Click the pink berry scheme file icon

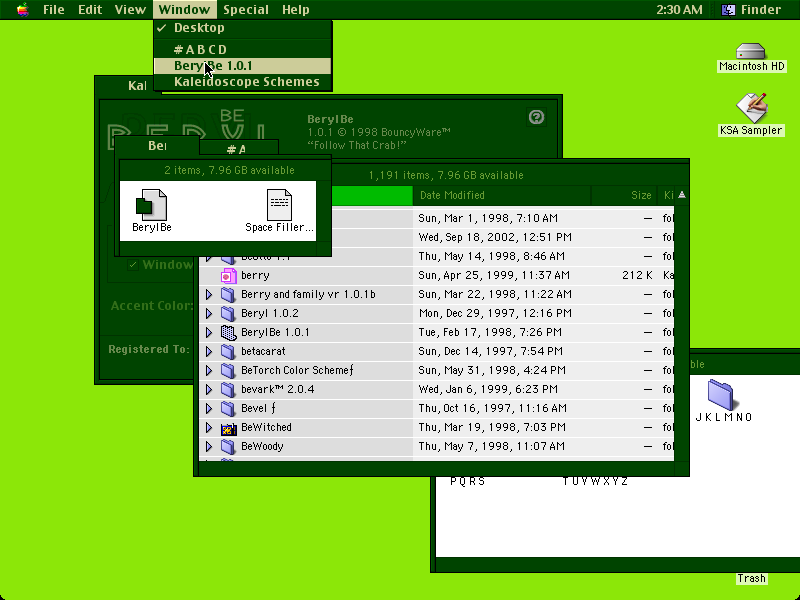[x=228, y=276]
